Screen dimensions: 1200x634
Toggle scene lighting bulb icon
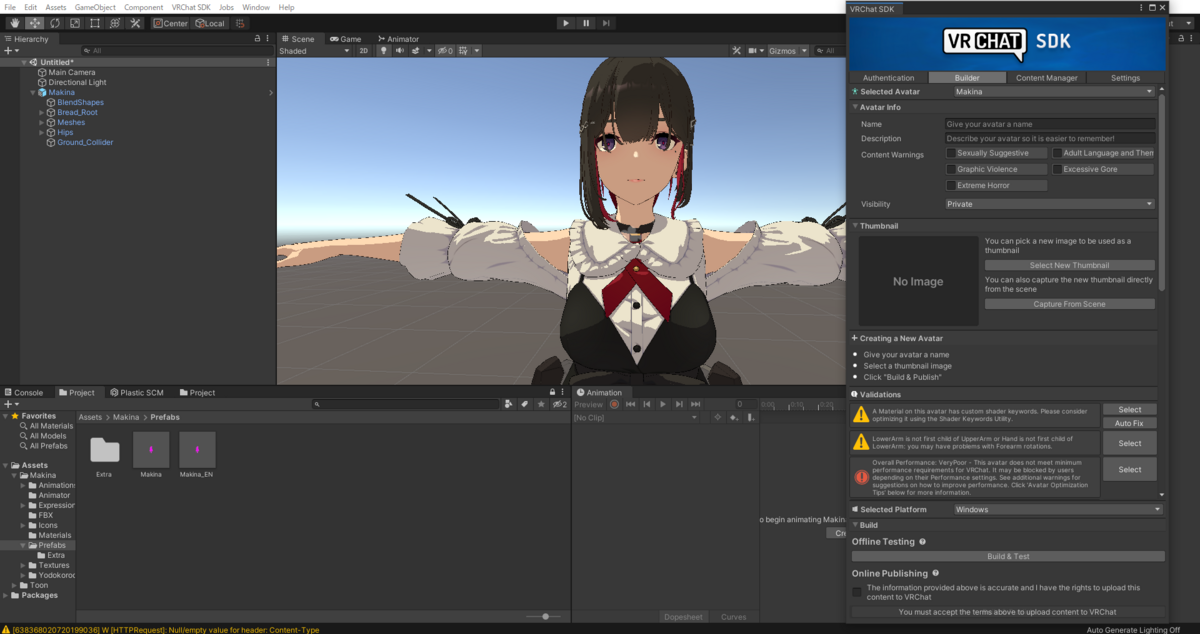[383, 50]
